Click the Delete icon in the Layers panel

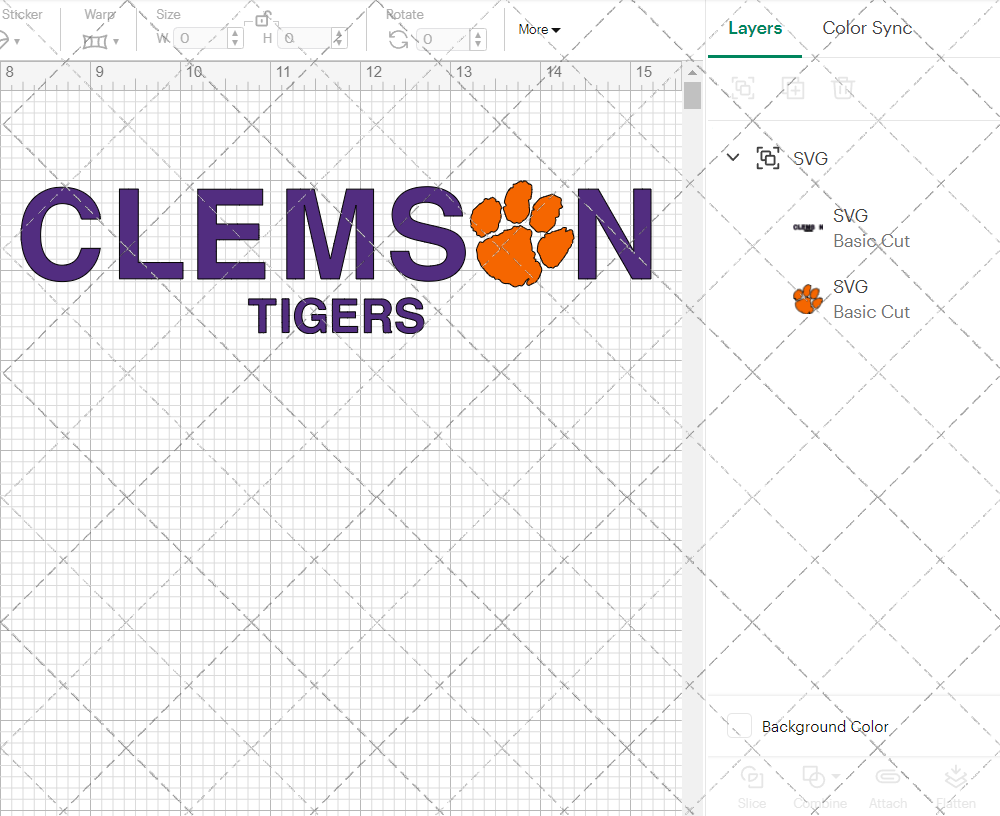tap(843, 89)
